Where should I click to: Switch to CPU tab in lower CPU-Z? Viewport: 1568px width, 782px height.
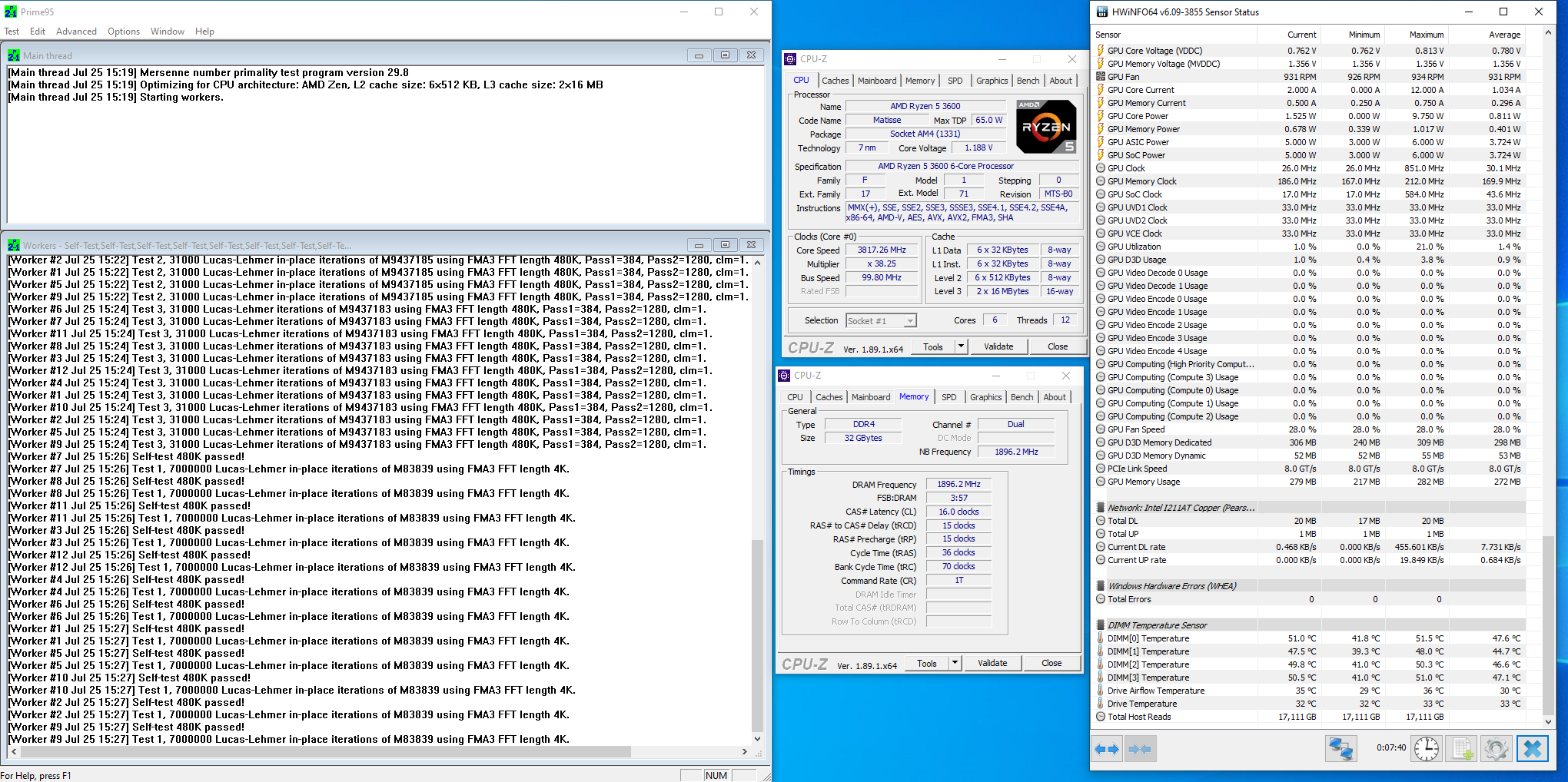(796, 397)
